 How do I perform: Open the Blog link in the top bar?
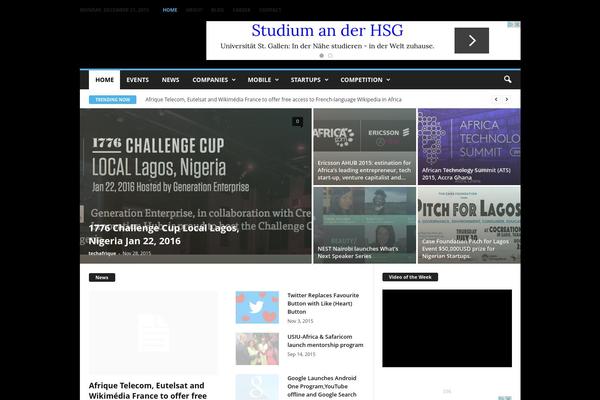click(x=217, y=10)
